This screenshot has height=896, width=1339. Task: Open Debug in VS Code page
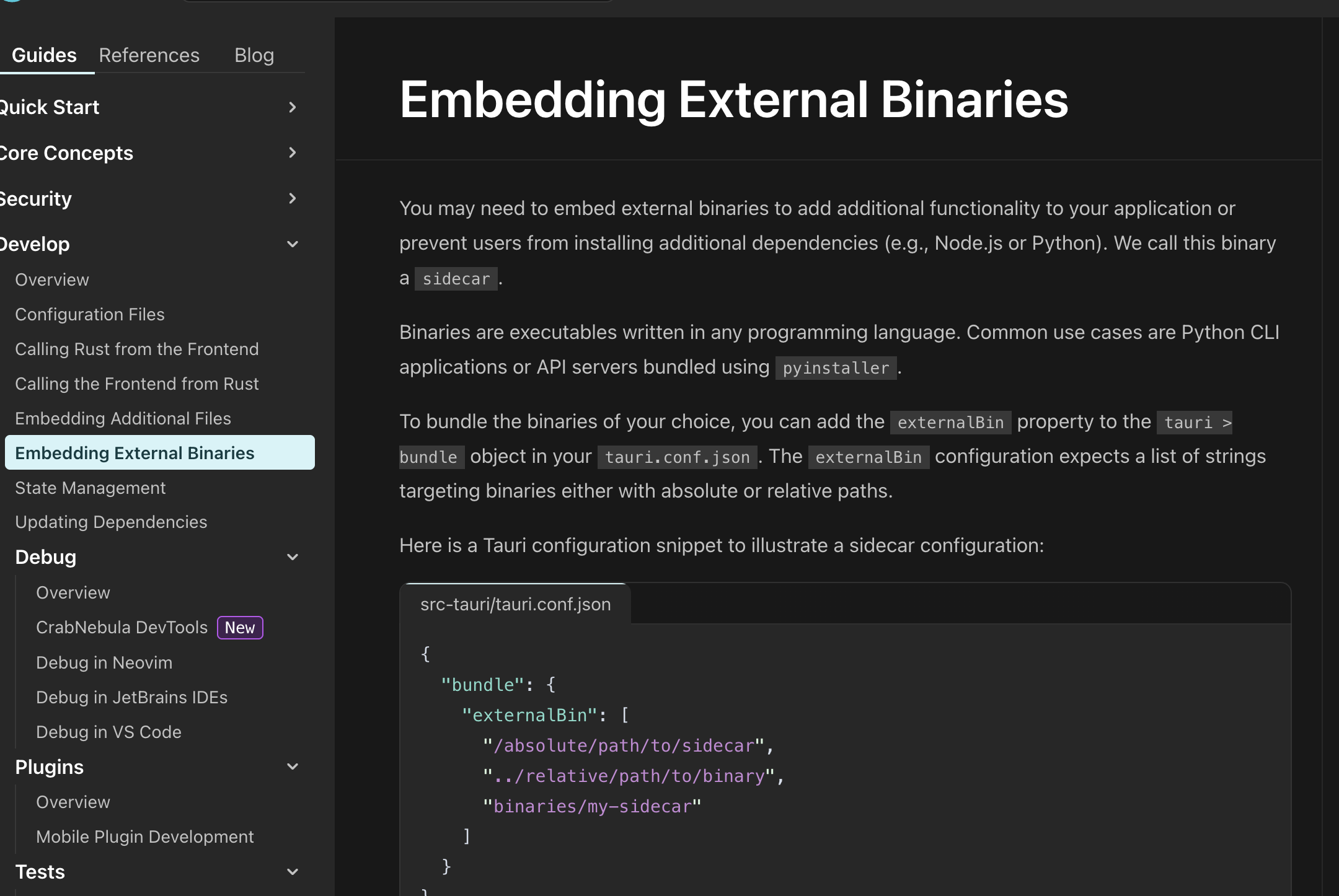point(108,732)
